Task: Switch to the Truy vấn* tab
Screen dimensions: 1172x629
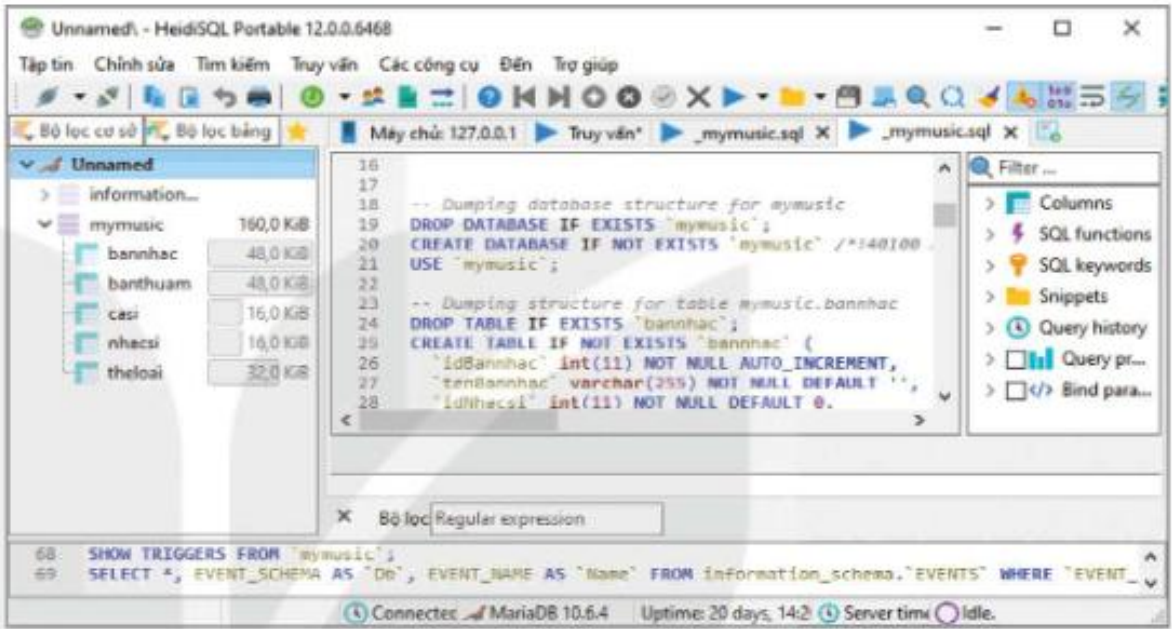Action: tap(589, 133)
